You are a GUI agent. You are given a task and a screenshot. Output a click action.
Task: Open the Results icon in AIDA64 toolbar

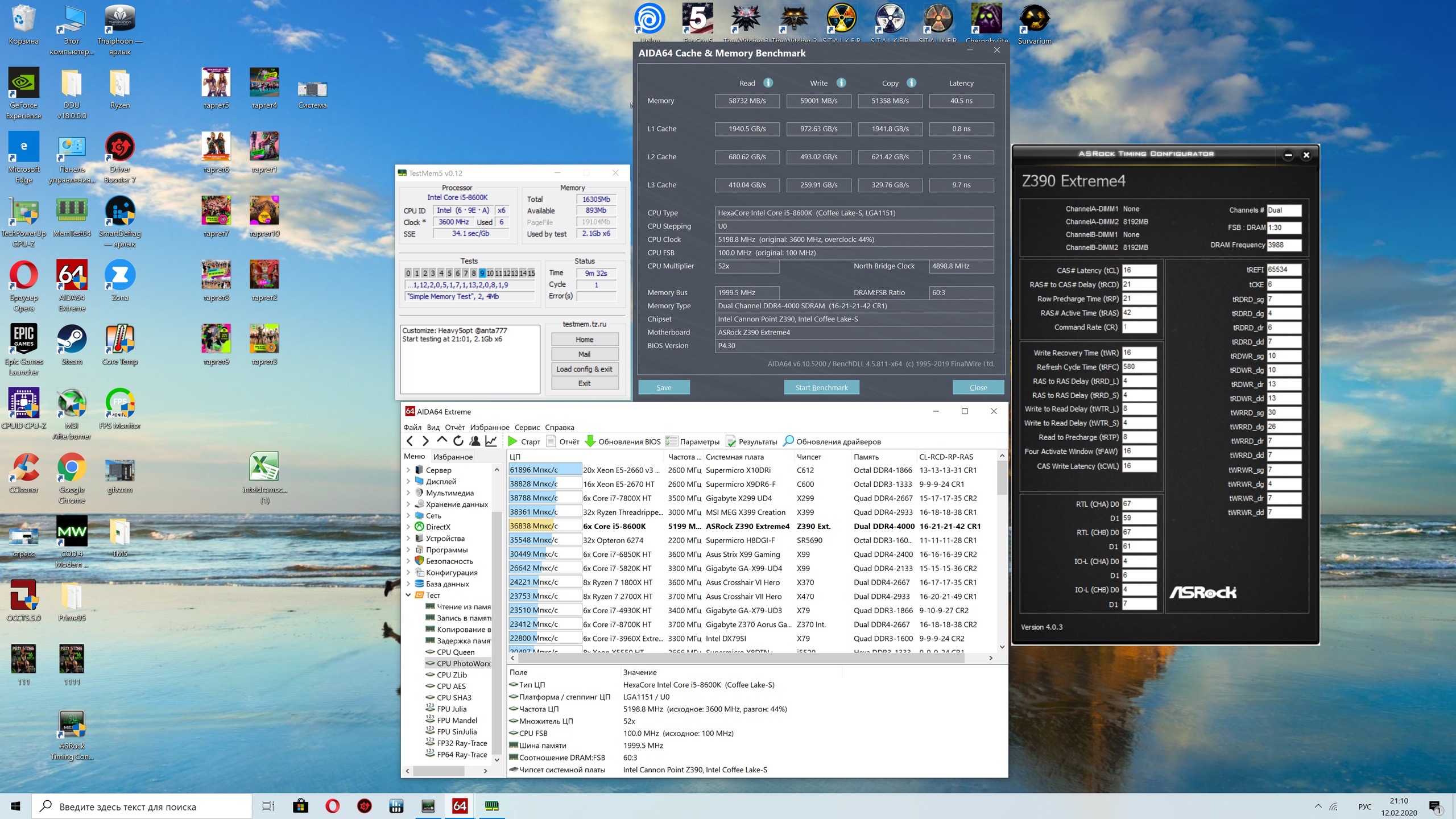[x=731, y=441]
